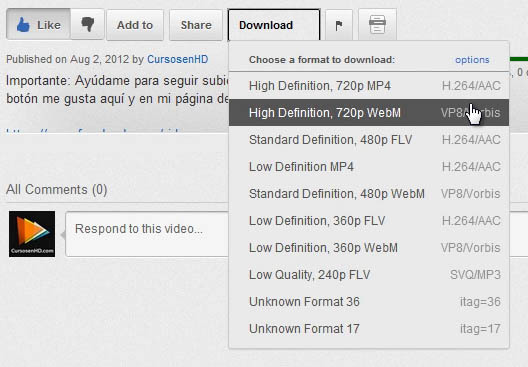The width and height of the screenshot is (528, 367).
Task: Click the flag report icon
Action: click(339, 25)
